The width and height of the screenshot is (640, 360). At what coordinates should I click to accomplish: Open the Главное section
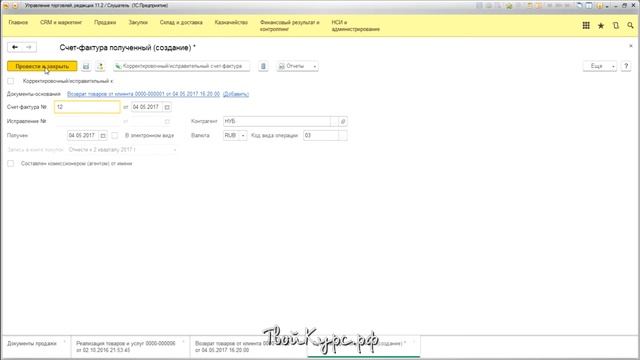click(18, 22)
